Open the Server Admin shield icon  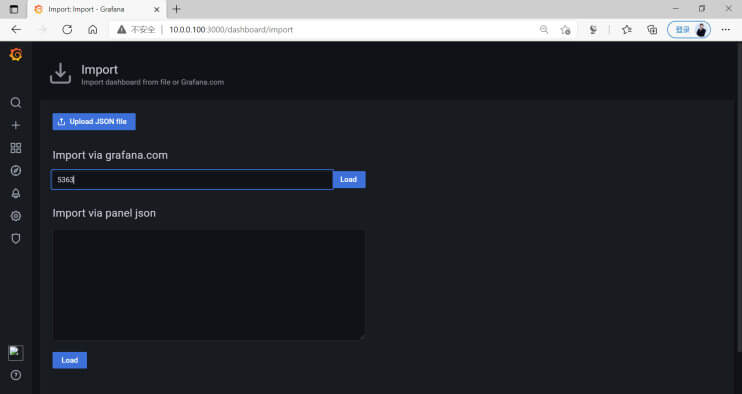coord(16,239)
